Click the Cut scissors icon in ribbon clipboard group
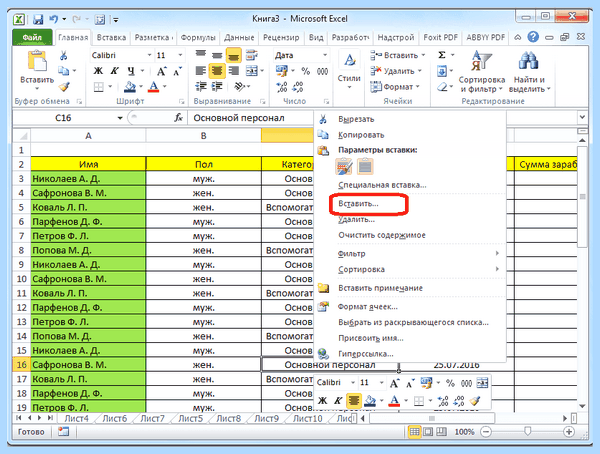This screenshot has height=454, width=600. click(64, 56)
